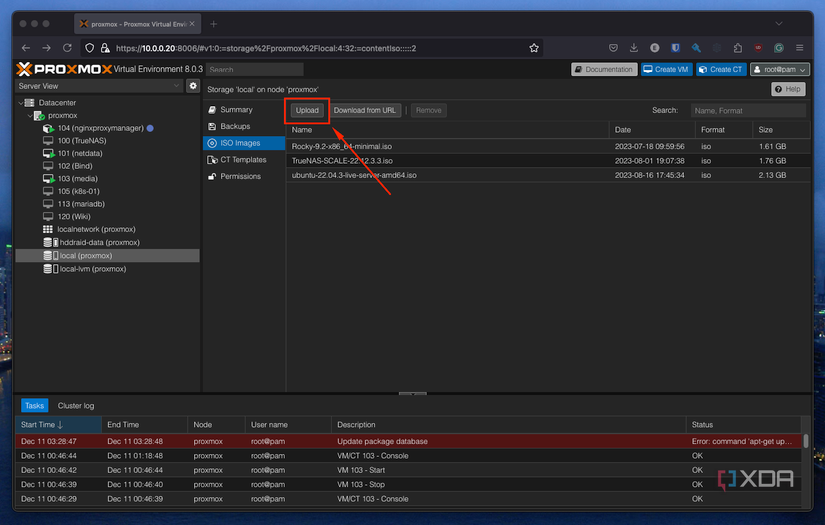This screenshot has width=825, height=525.
Task: Open the root@pam user dropdown
Action: point(780,69)
